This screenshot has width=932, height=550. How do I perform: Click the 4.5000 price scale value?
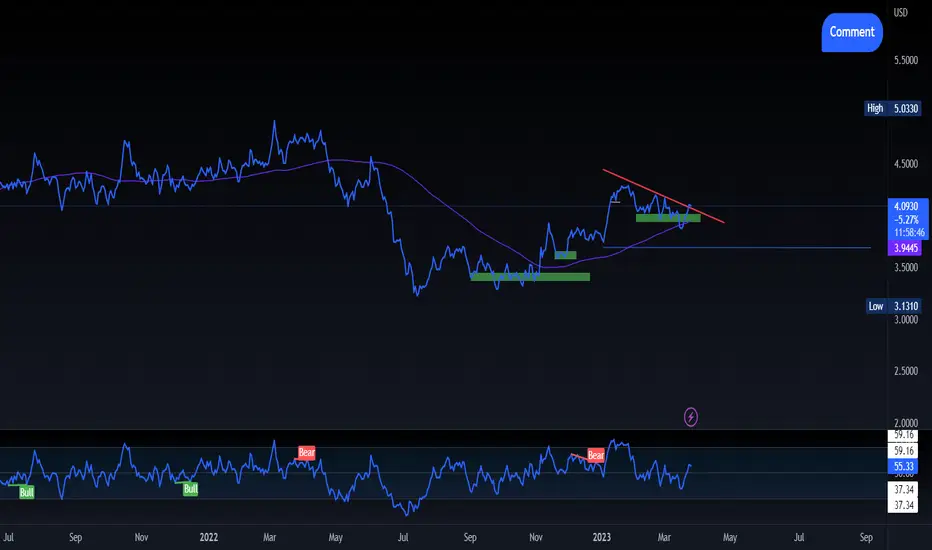coord(906,164)
